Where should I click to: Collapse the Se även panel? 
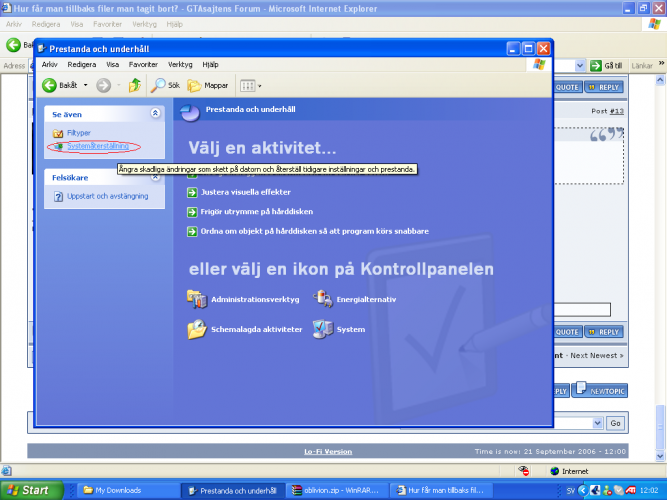(154, 114)
